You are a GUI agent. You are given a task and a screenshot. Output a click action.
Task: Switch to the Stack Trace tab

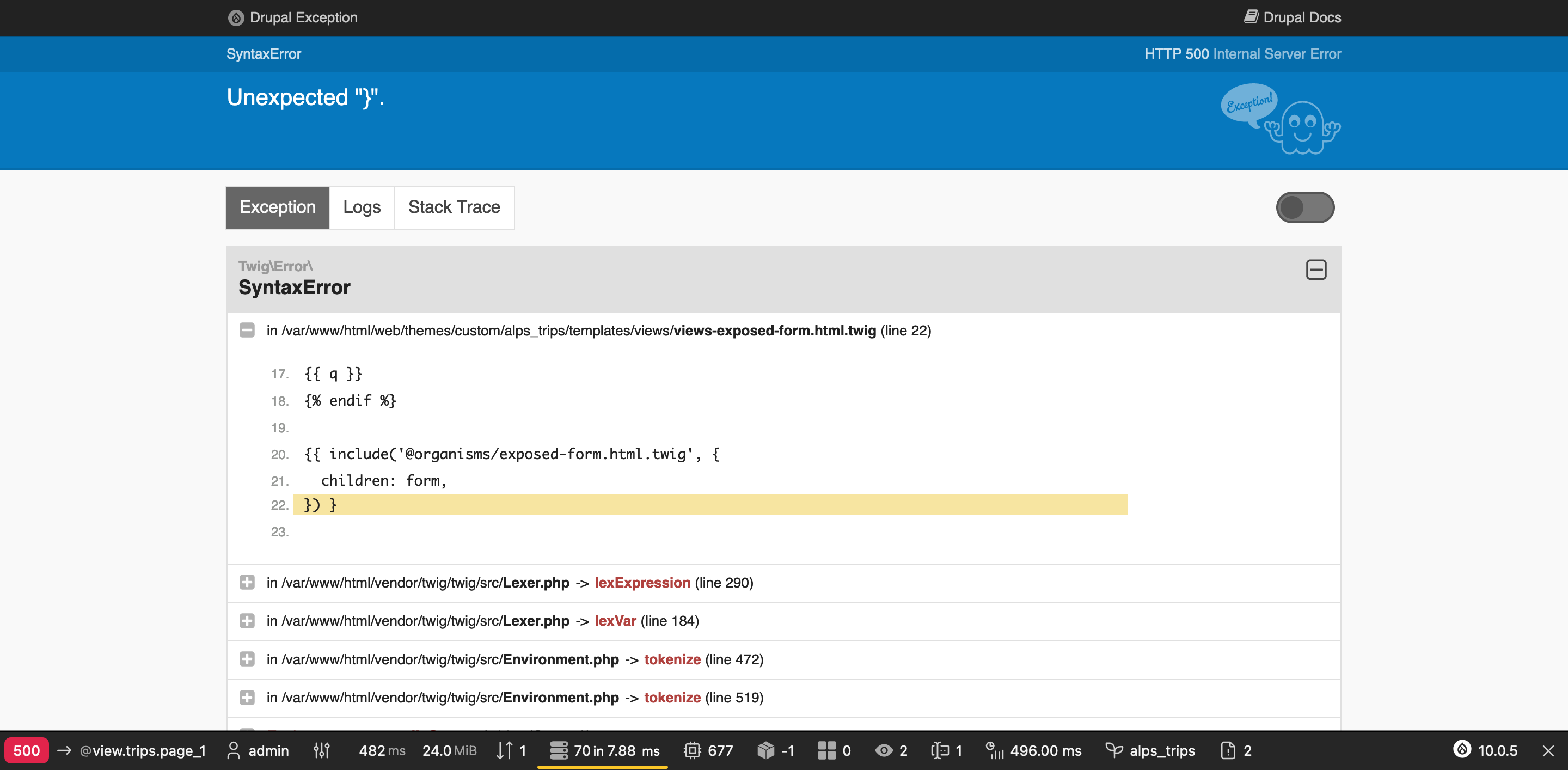454,207
